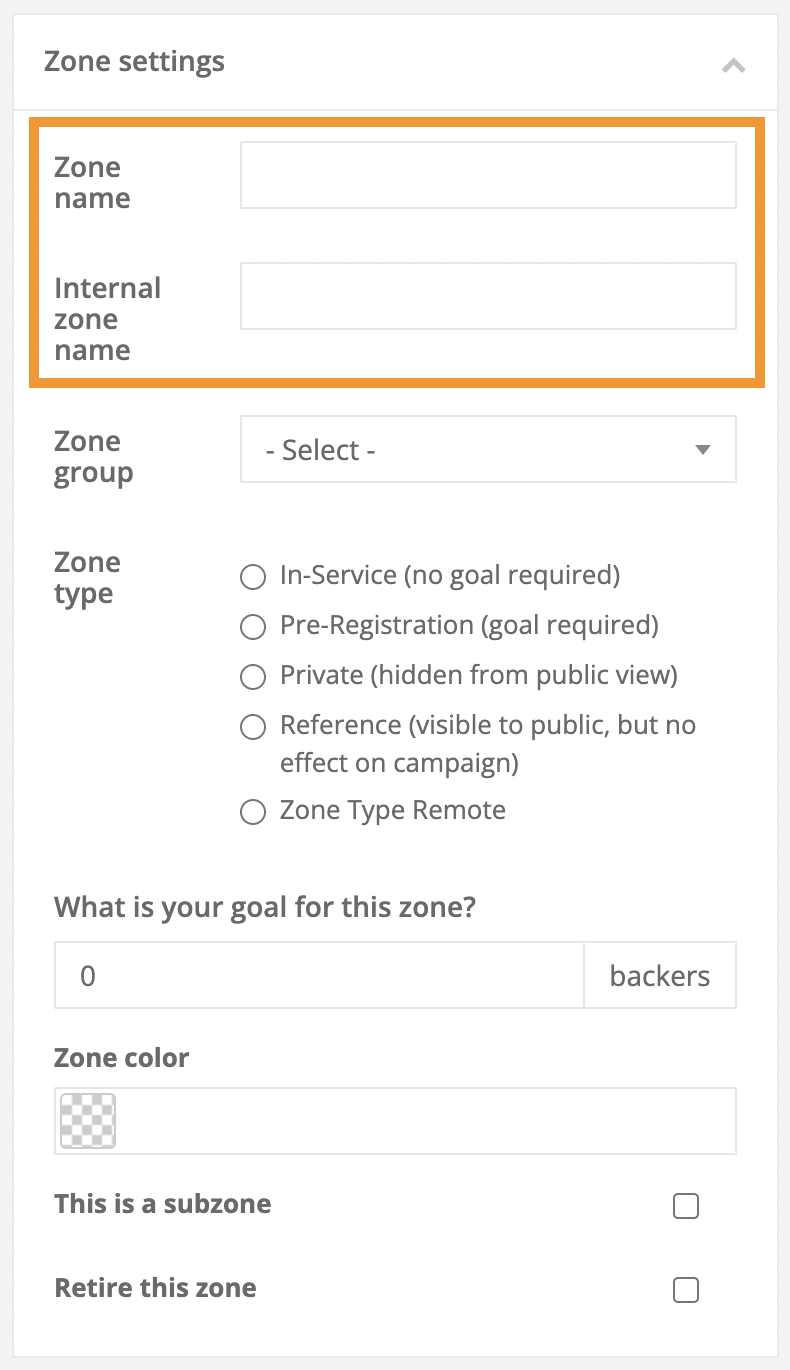This screenshot has width=790, height=1370.
Task: Choose Pre-Registration (goal required) option
Action: pos(253,627)
